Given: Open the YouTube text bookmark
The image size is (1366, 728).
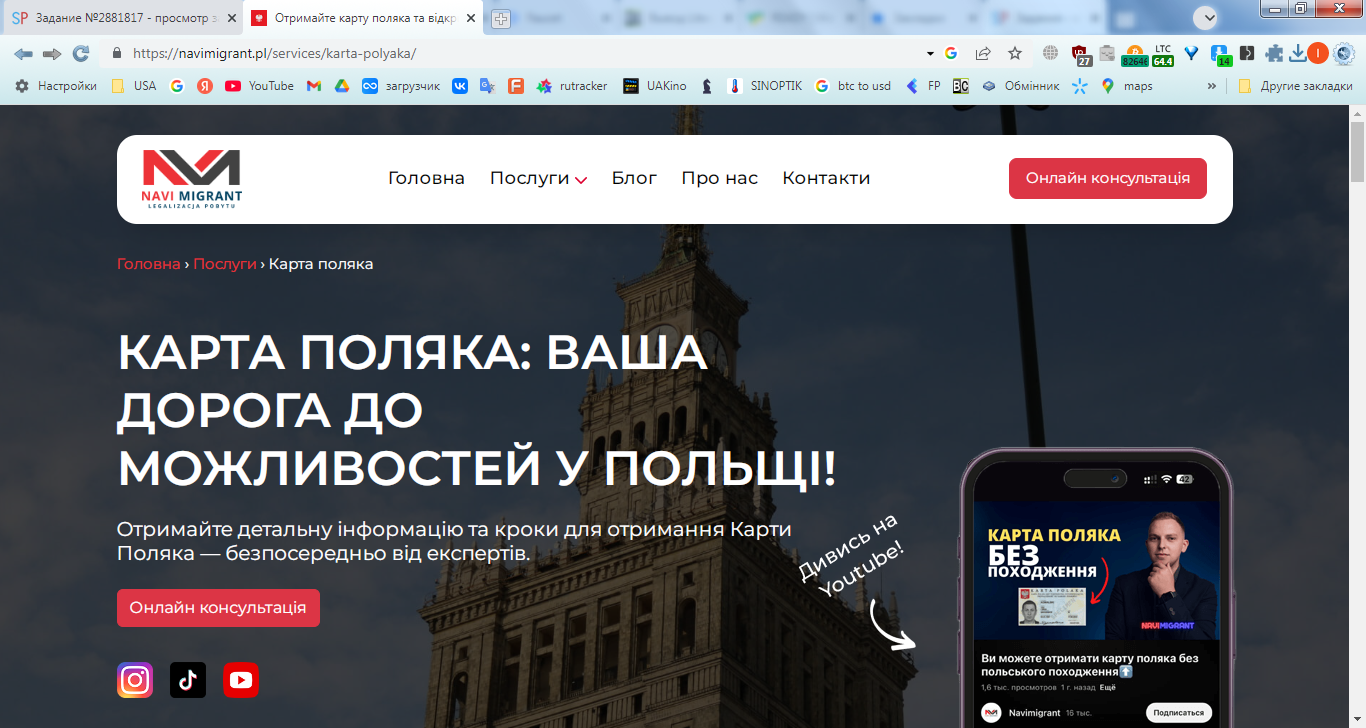Looking at the screenshot, I should (259, 86).
